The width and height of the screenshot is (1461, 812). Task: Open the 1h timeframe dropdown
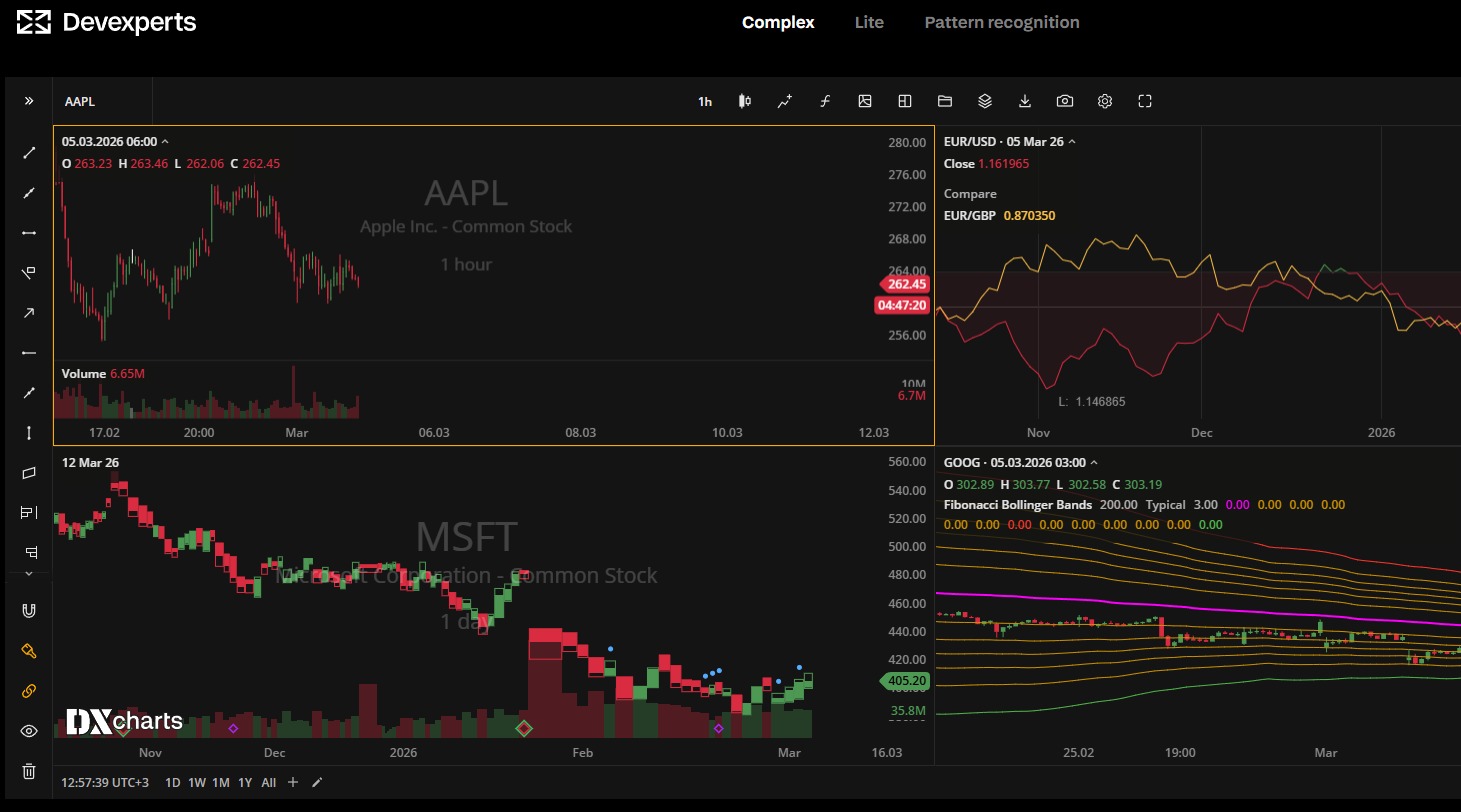pos(704,101)
